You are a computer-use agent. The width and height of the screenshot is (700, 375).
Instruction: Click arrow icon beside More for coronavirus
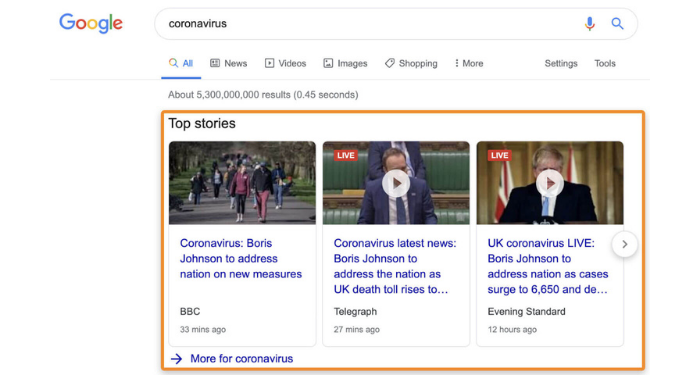coord(176,358)
